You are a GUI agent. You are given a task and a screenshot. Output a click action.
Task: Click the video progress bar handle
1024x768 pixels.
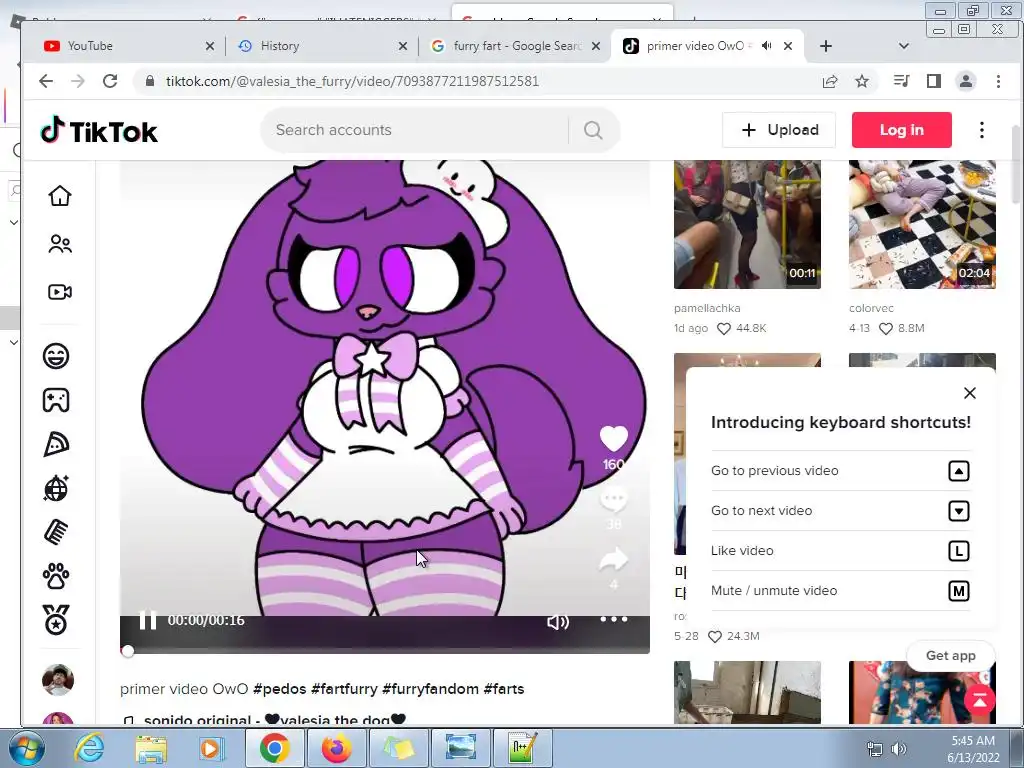[x=127, y=650]
